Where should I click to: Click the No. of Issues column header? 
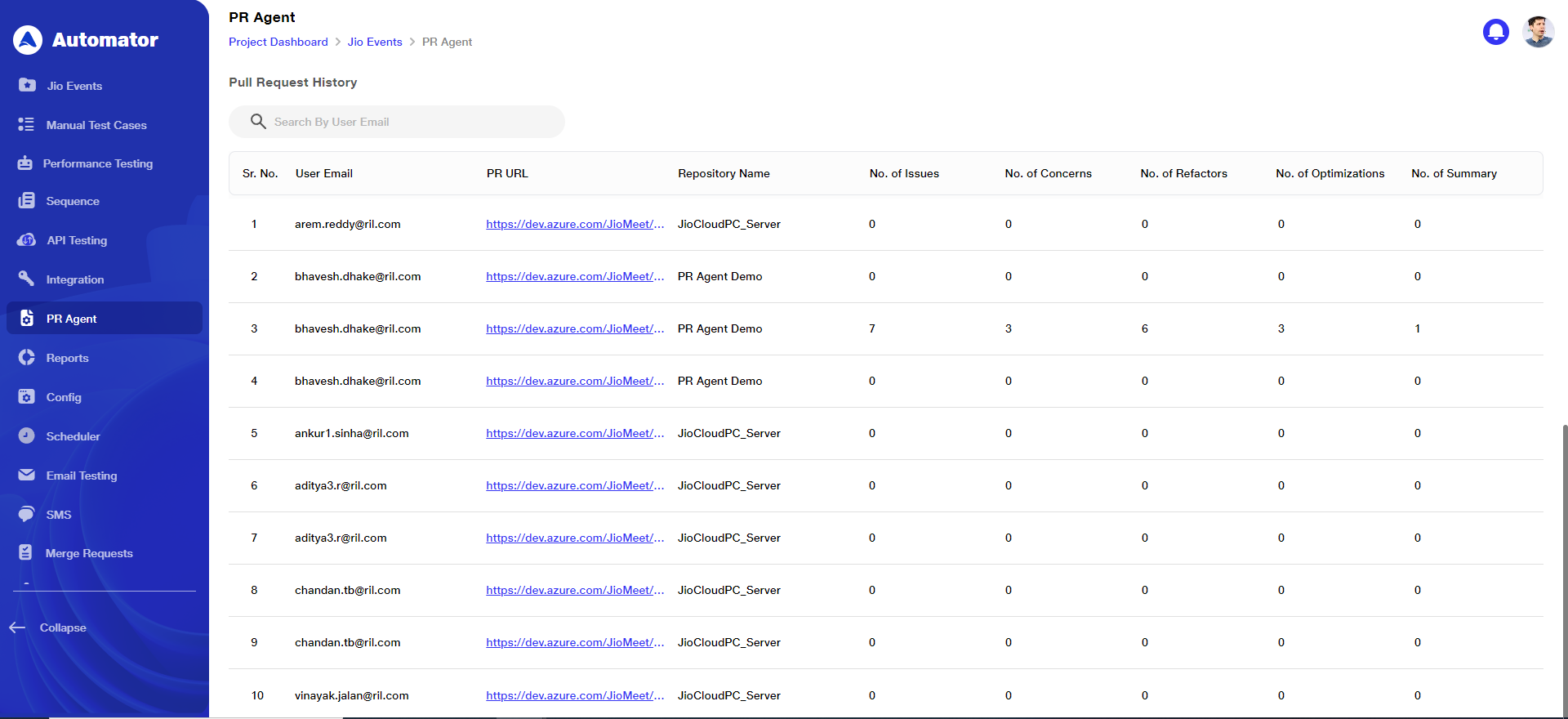pyautogui.click(x=904, y=173)
